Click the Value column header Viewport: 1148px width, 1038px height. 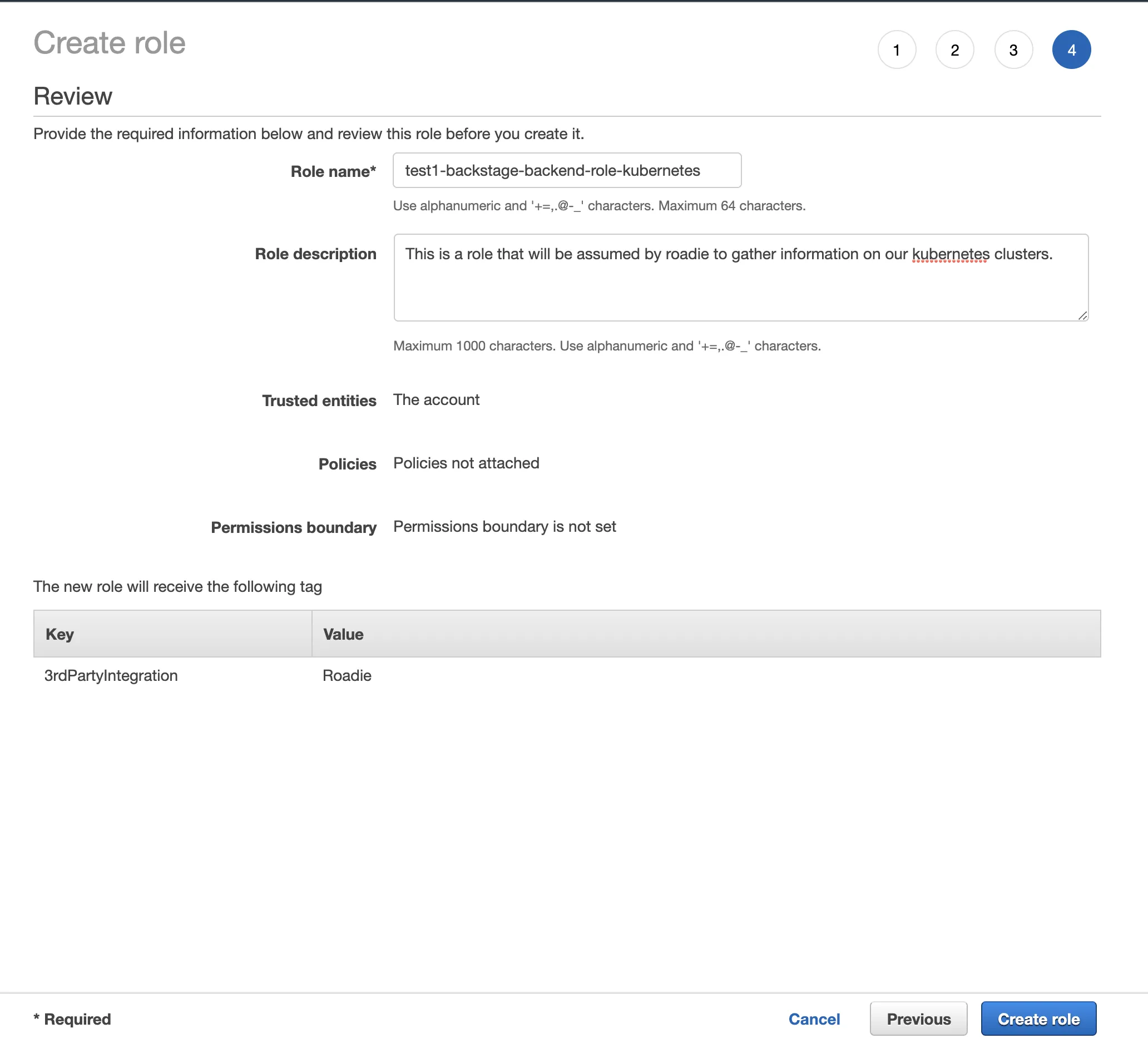coord(343,634)
